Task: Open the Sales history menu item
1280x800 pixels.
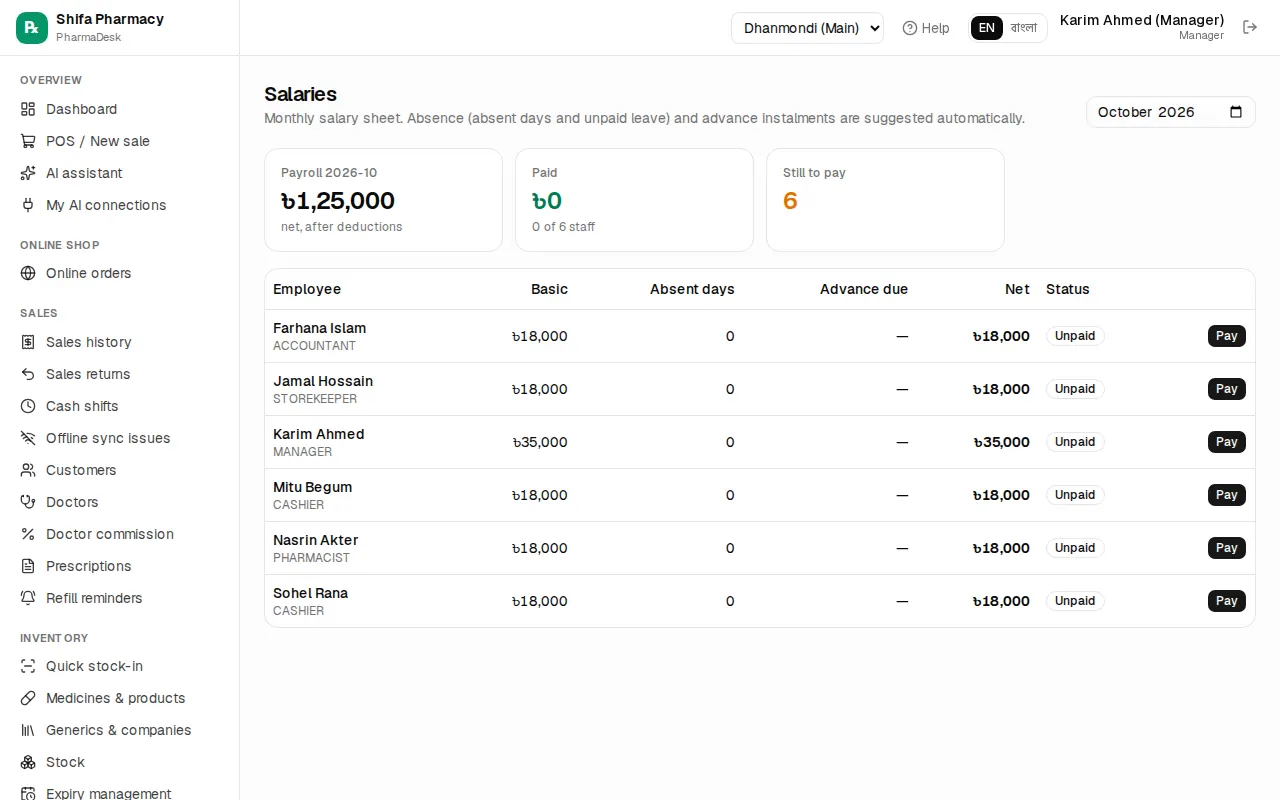Action: coord(120,342)
